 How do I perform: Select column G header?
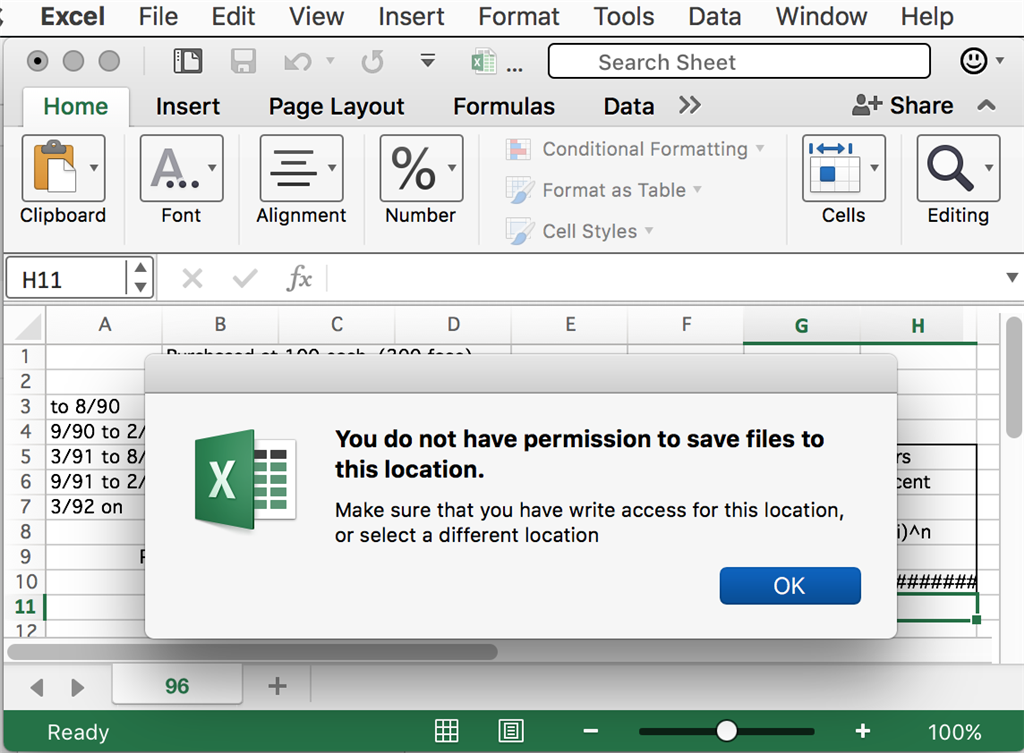pyautogui.click(x=801, y=325)
